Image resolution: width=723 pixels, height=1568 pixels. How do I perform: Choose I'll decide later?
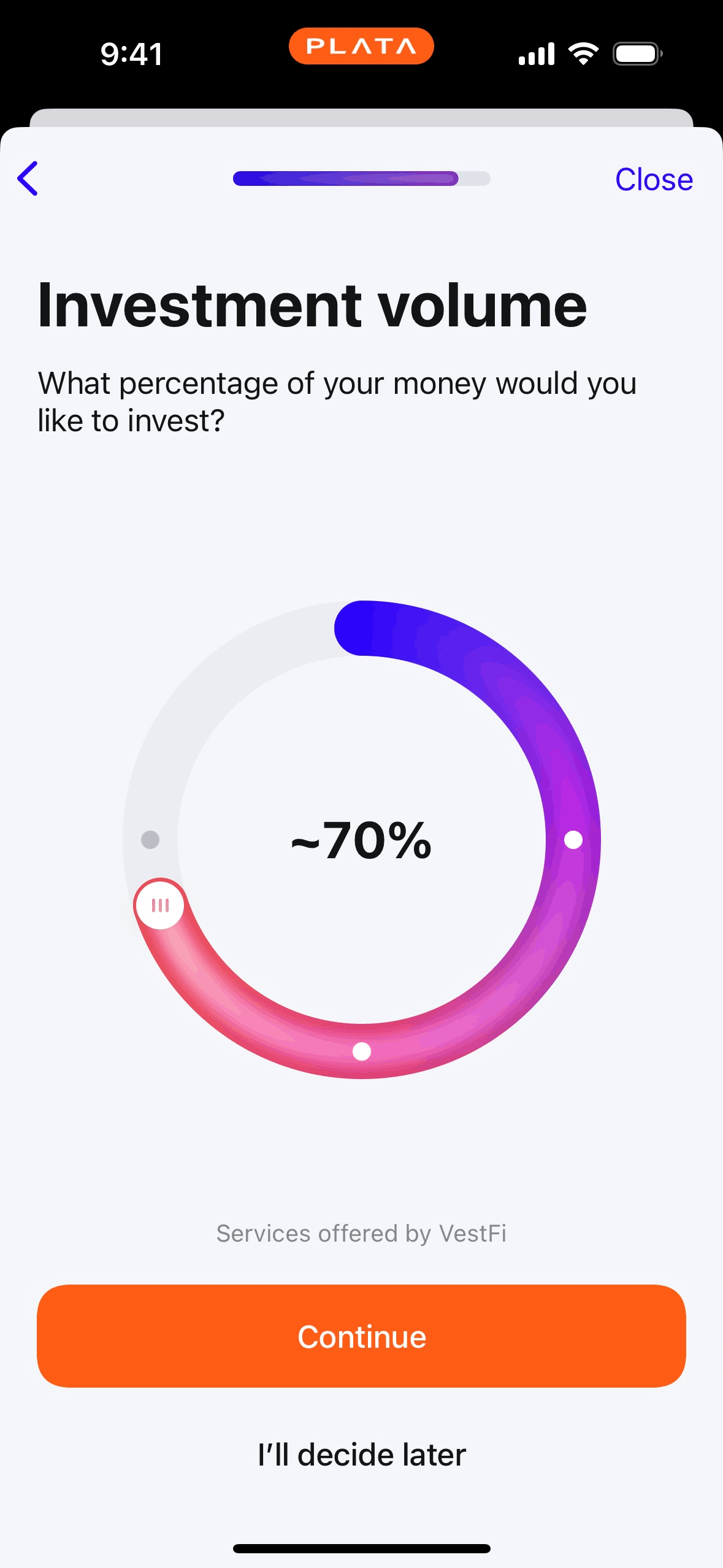coord(362,1455)
